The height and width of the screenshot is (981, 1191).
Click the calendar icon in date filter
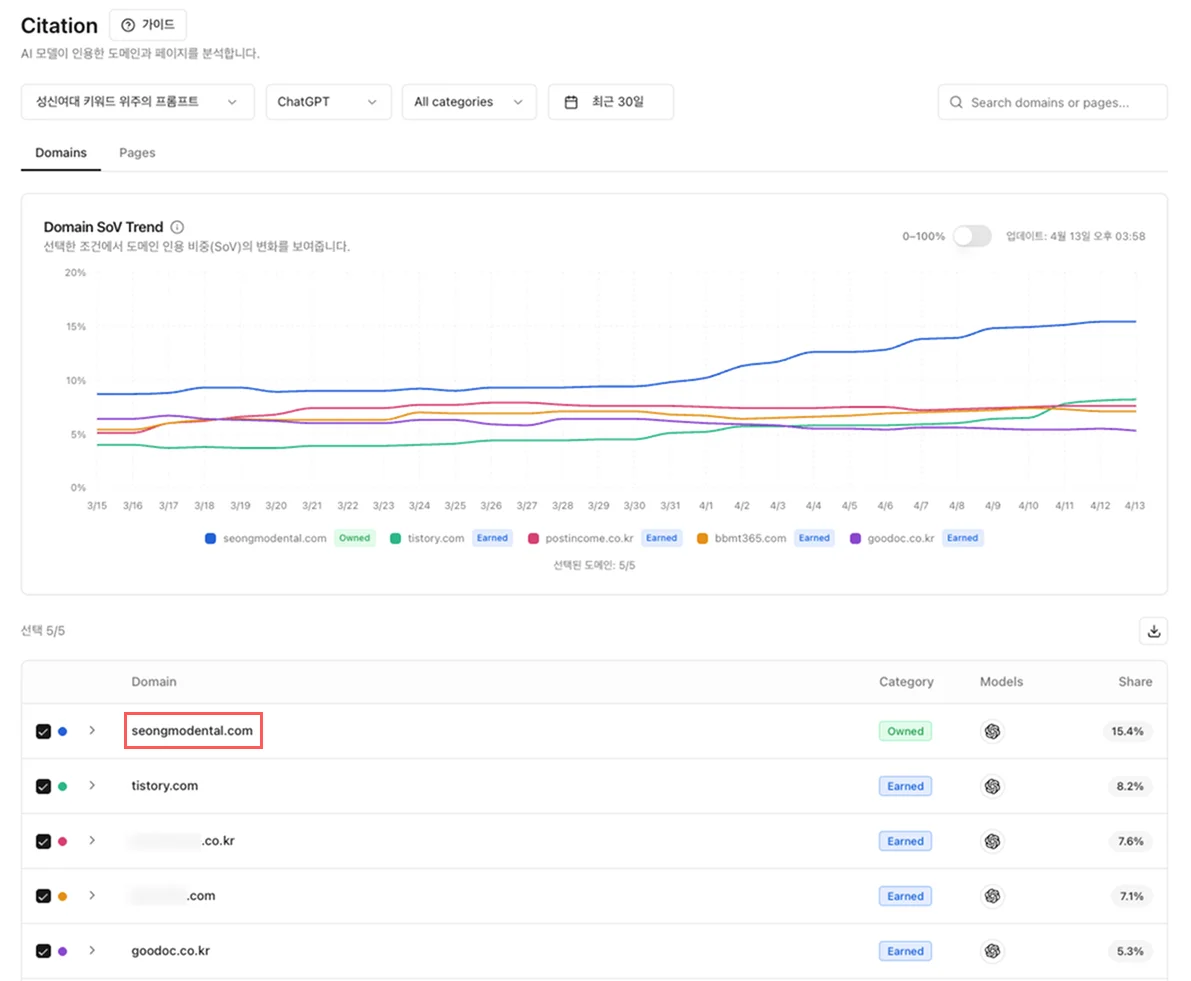(572, 102)
